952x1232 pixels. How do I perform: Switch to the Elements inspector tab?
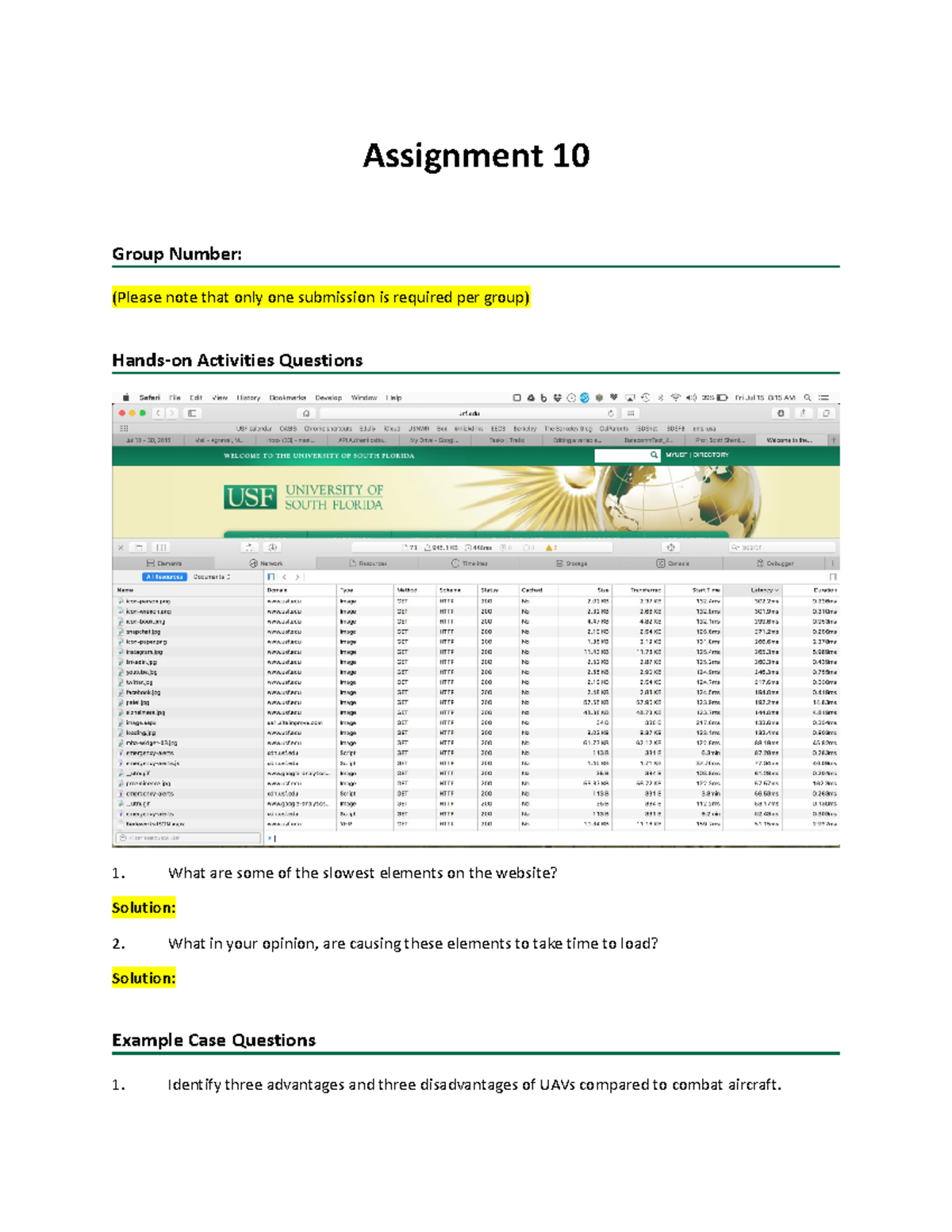[164, 563]
